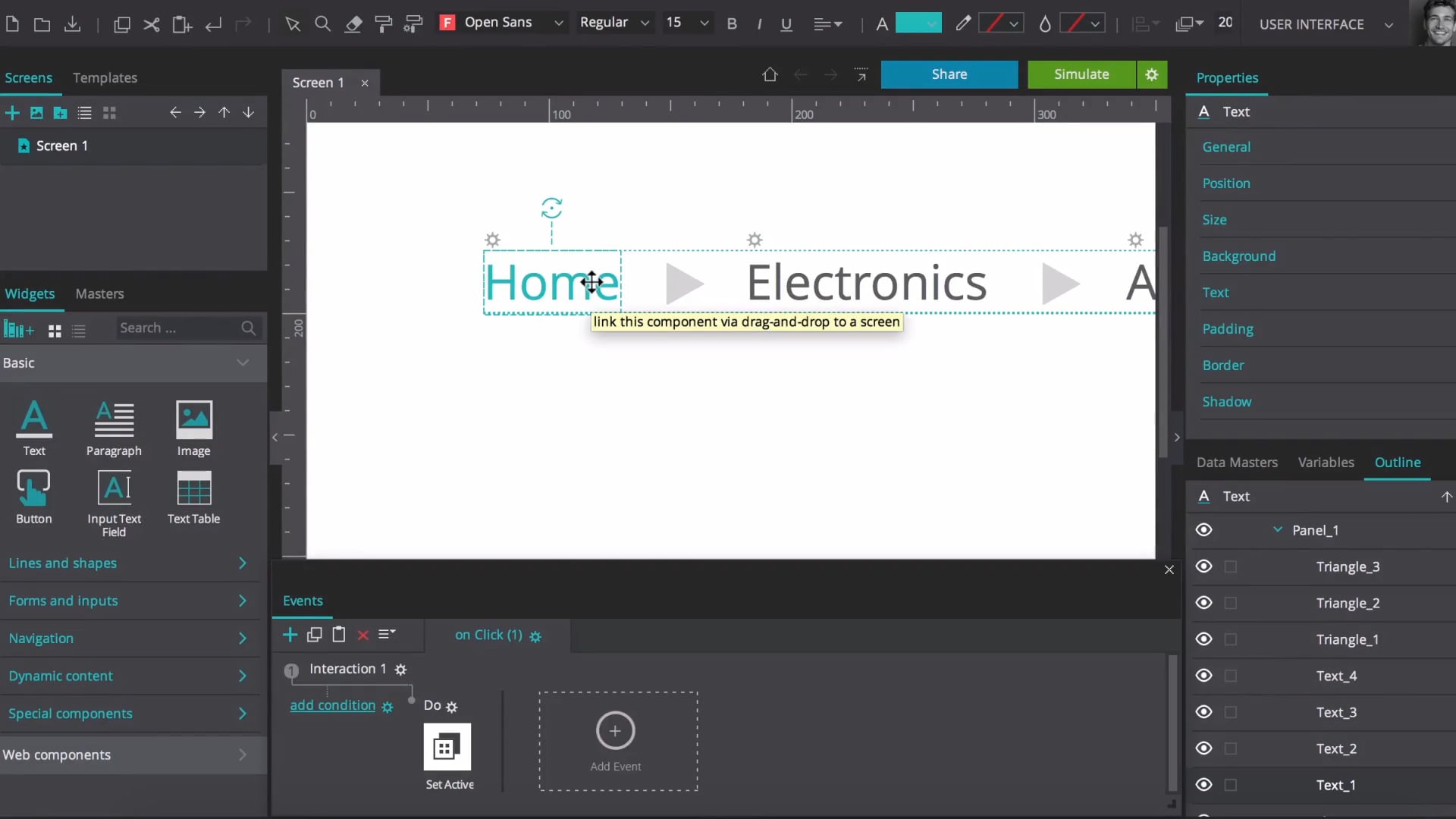
Task: Select the Text Table widget
Action: point(193,497)
